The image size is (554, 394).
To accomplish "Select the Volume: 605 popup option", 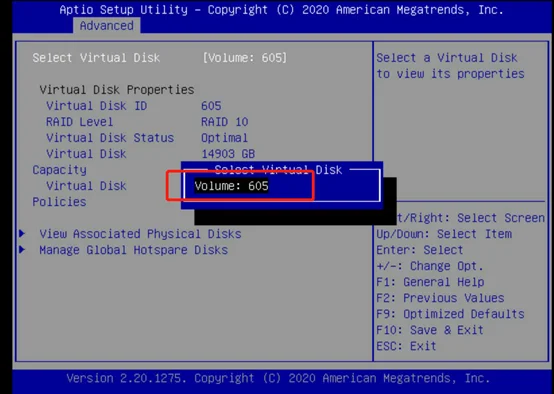I will [x=231, y=186].
